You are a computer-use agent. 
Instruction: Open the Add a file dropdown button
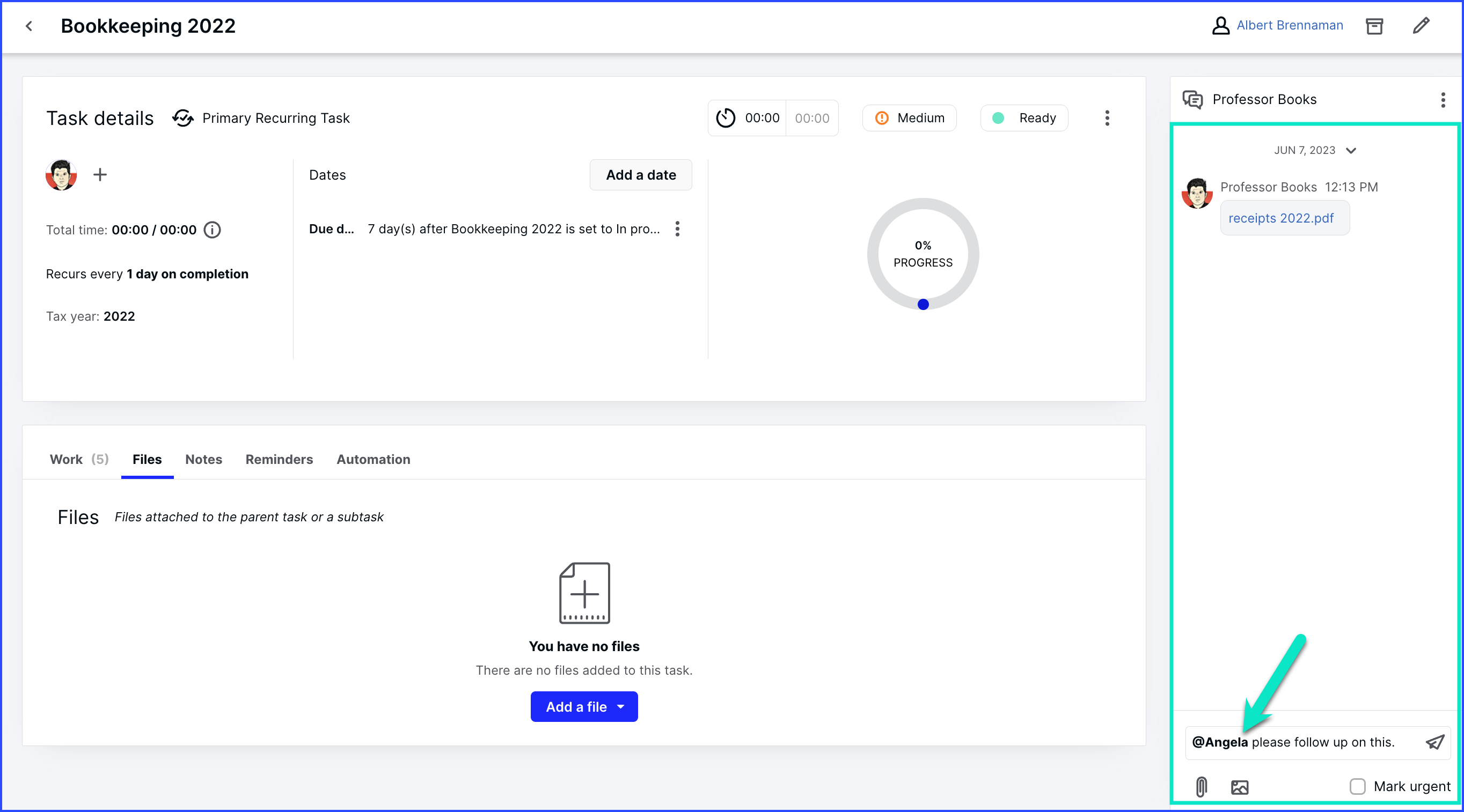[x=584, y=707]
